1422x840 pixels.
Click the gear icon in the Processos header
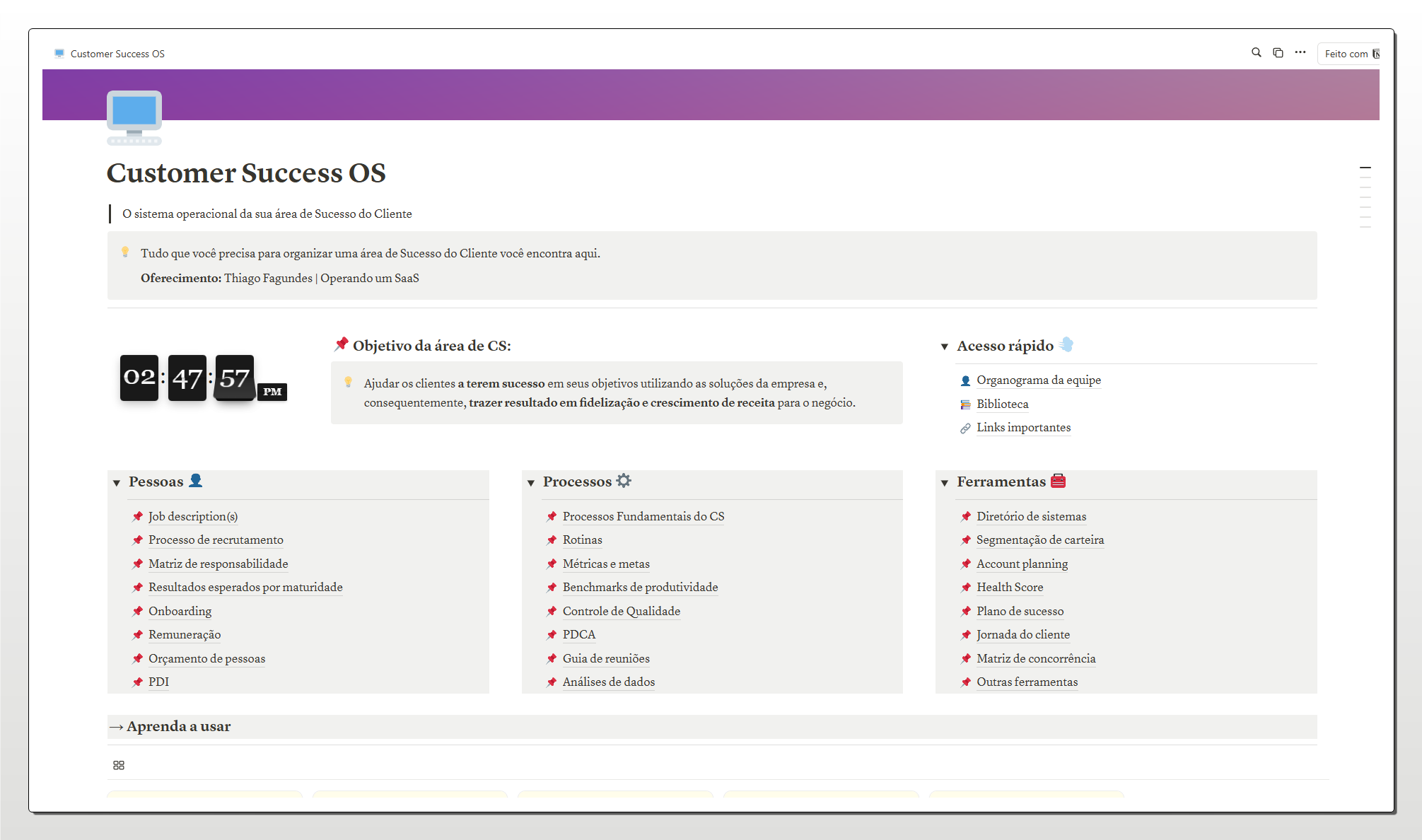pos(623,480)
